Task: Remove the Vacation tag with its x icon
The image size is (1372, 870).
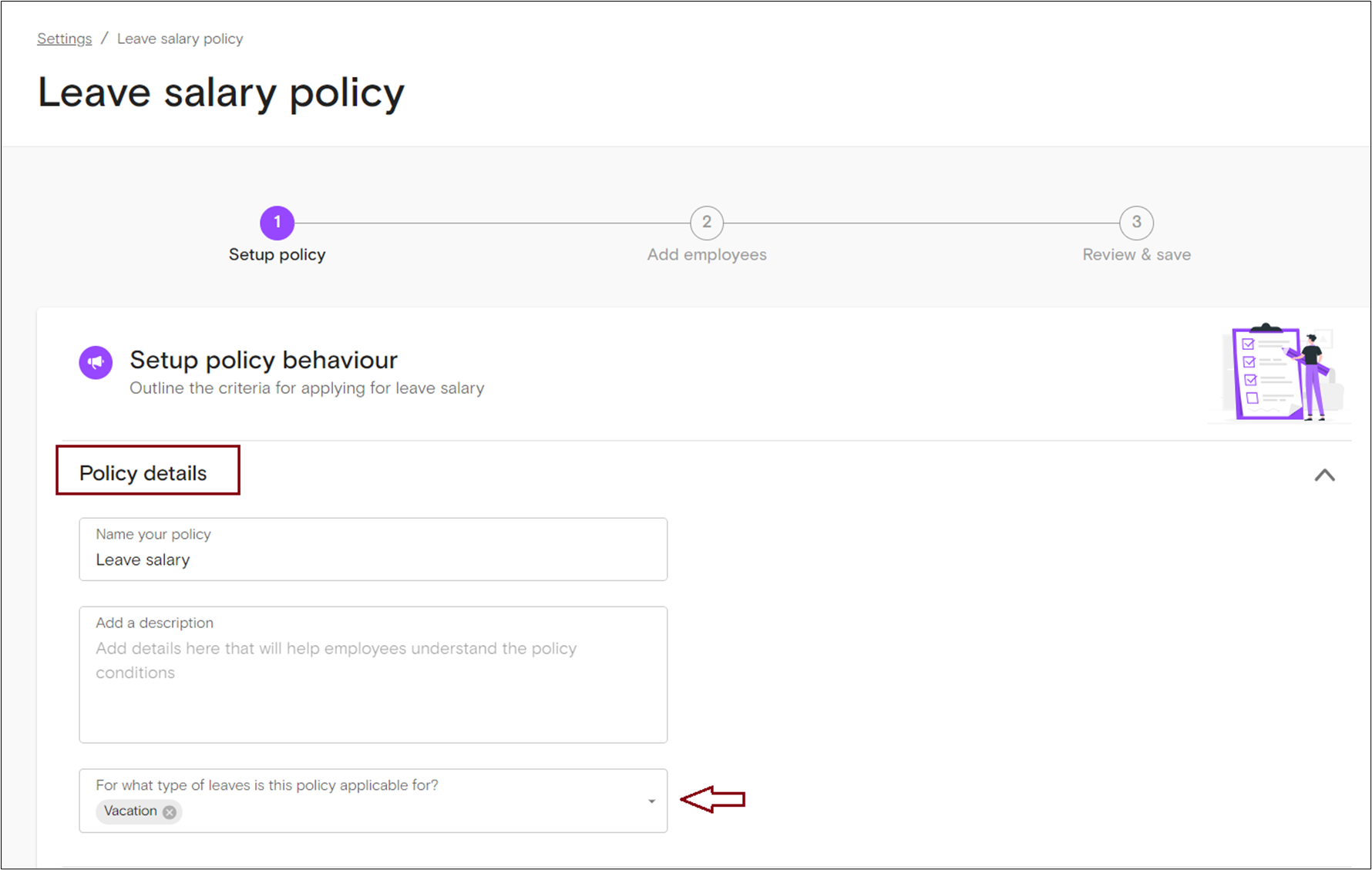Action: coord(170,811)
